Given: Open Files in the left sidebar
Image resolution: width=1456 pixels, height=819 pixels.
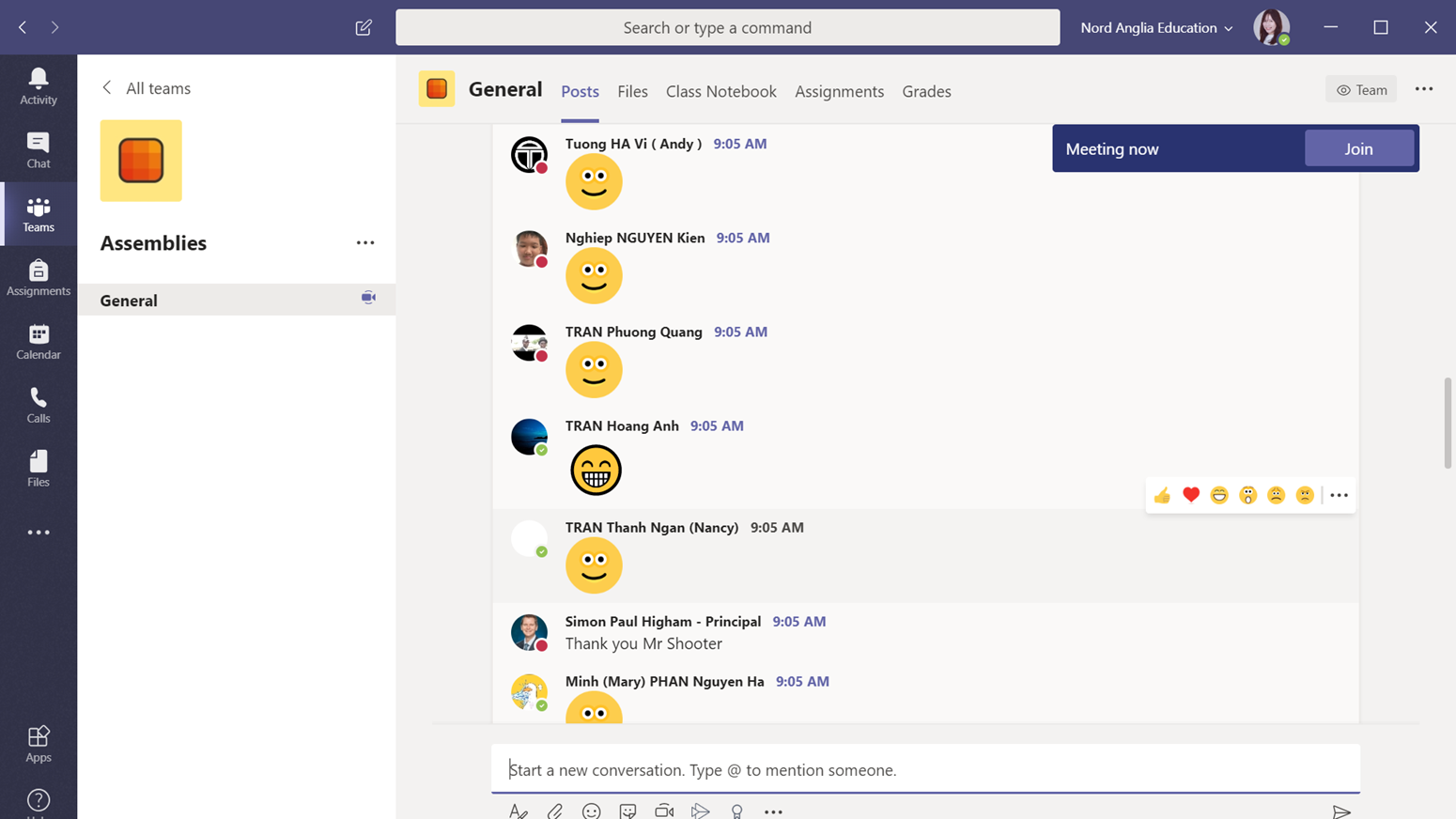Looking at the screenshot, I should tap(39, 469).
